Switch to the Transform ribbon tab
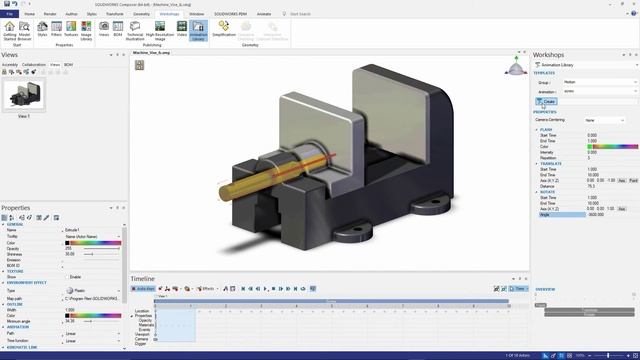This screenshot has width=640, height=360. 115,14
